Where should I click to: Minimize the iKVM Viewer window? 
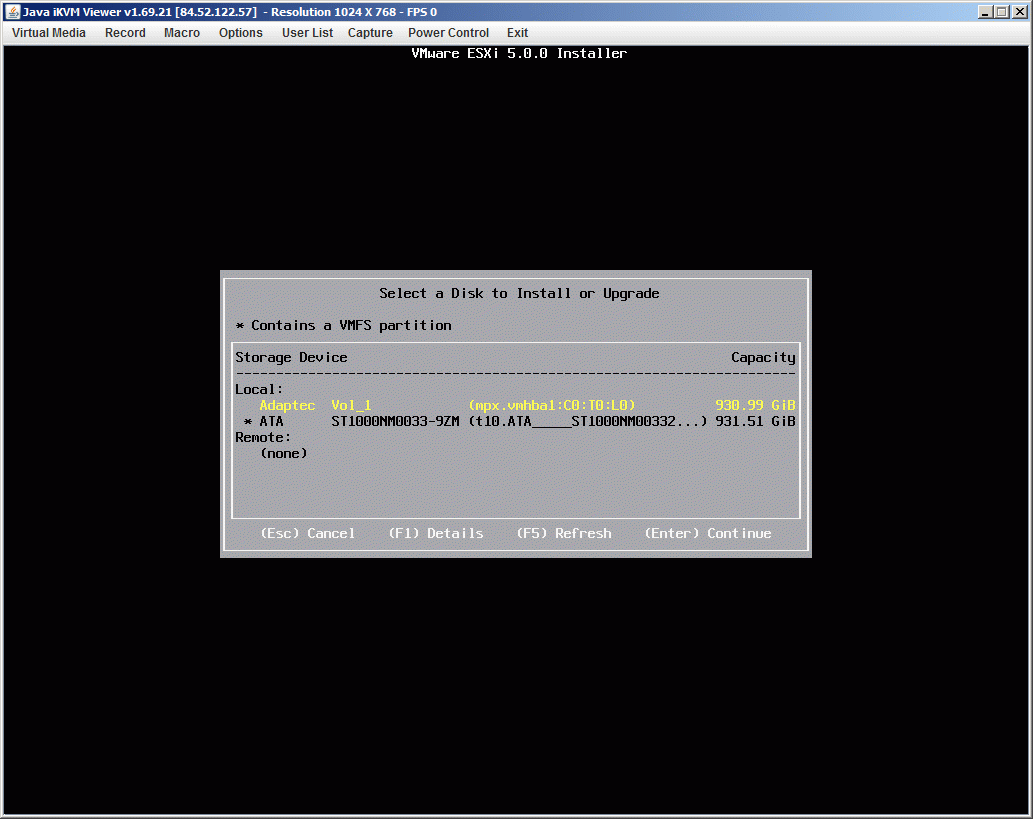tap(985, 12)
